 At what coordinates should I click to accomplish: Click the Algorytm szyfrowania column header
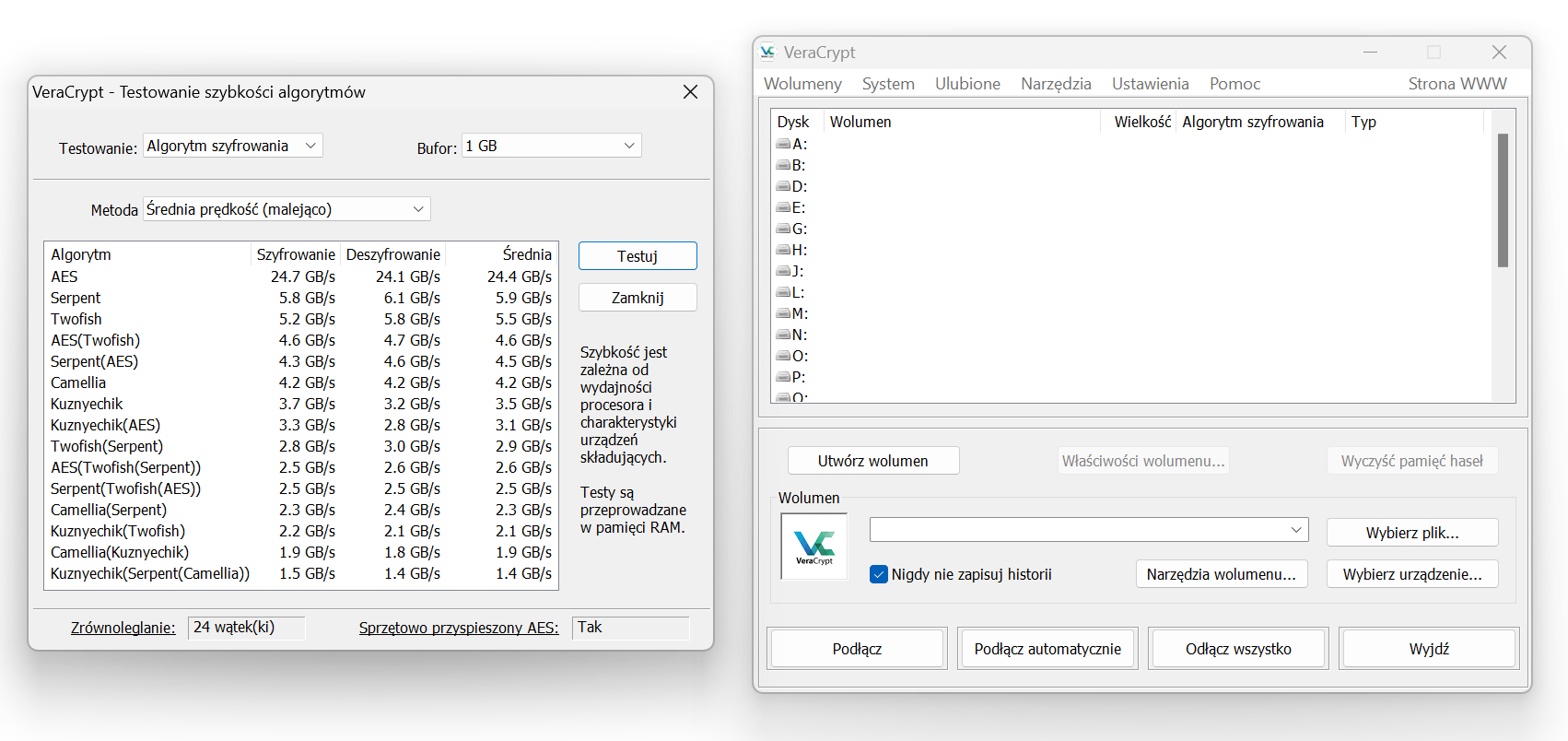(1252, 122)
